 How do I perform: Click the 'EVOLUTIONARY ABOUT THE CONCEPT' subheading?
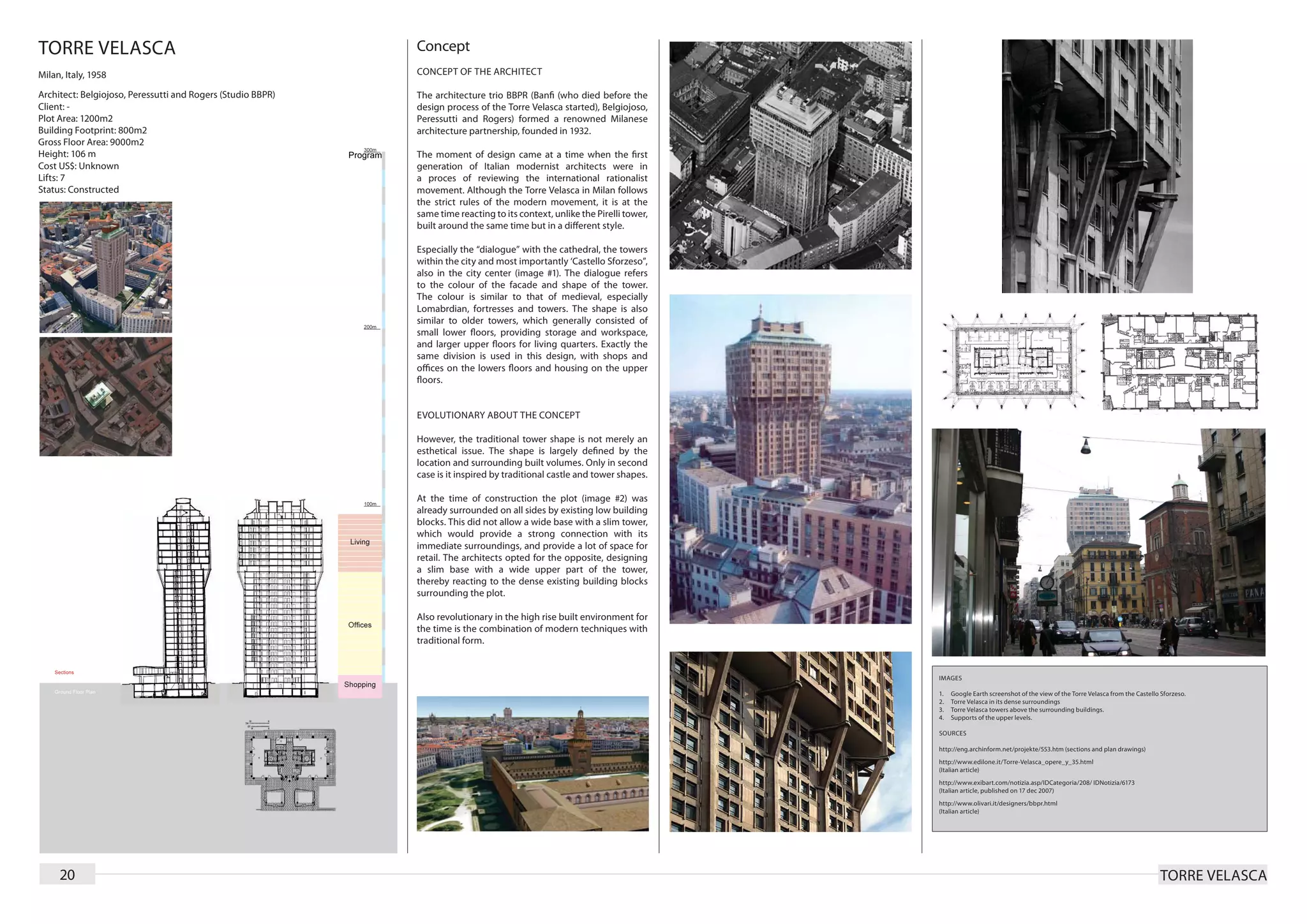[x=498, y=415]
